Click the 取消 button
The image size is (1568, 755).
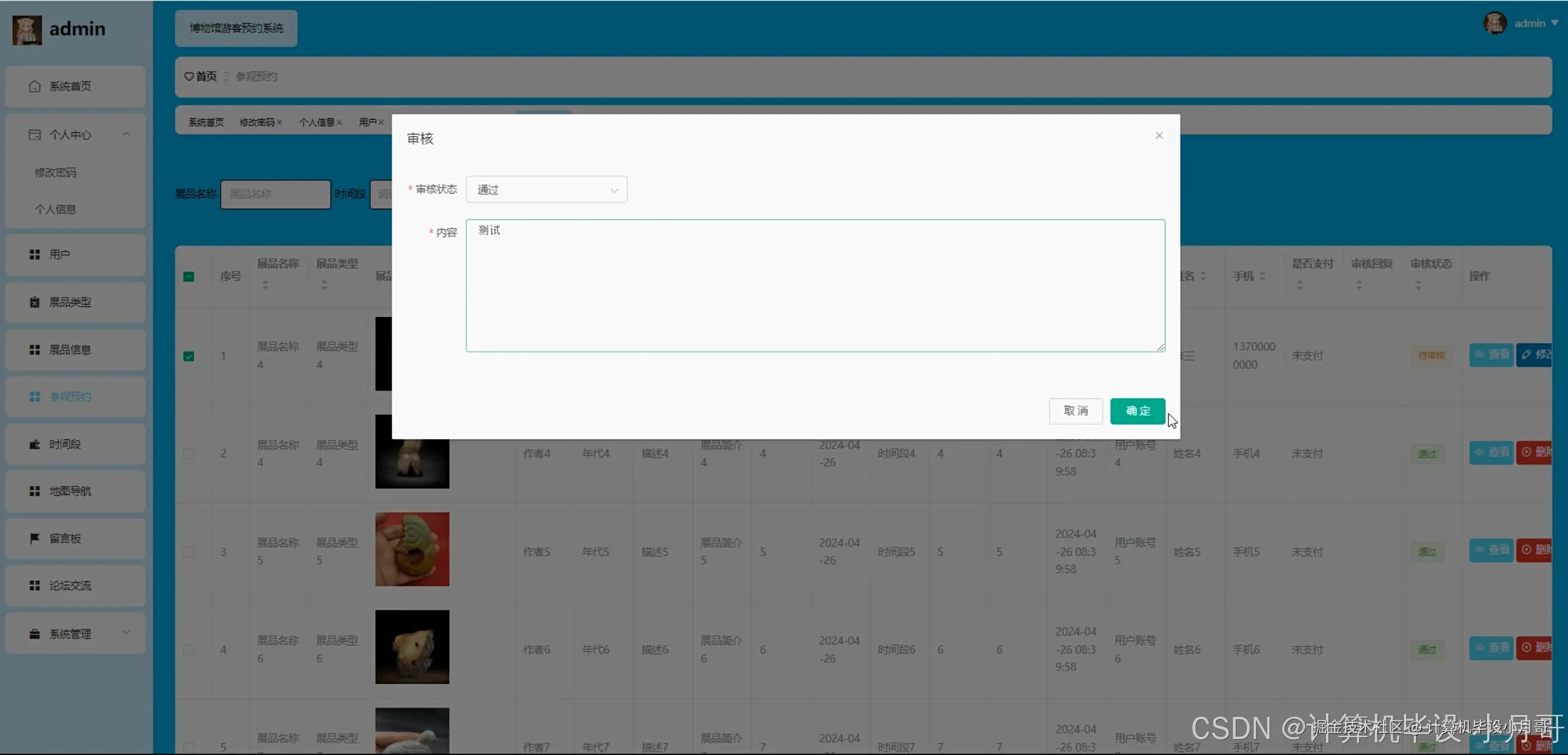(1075, 411)
